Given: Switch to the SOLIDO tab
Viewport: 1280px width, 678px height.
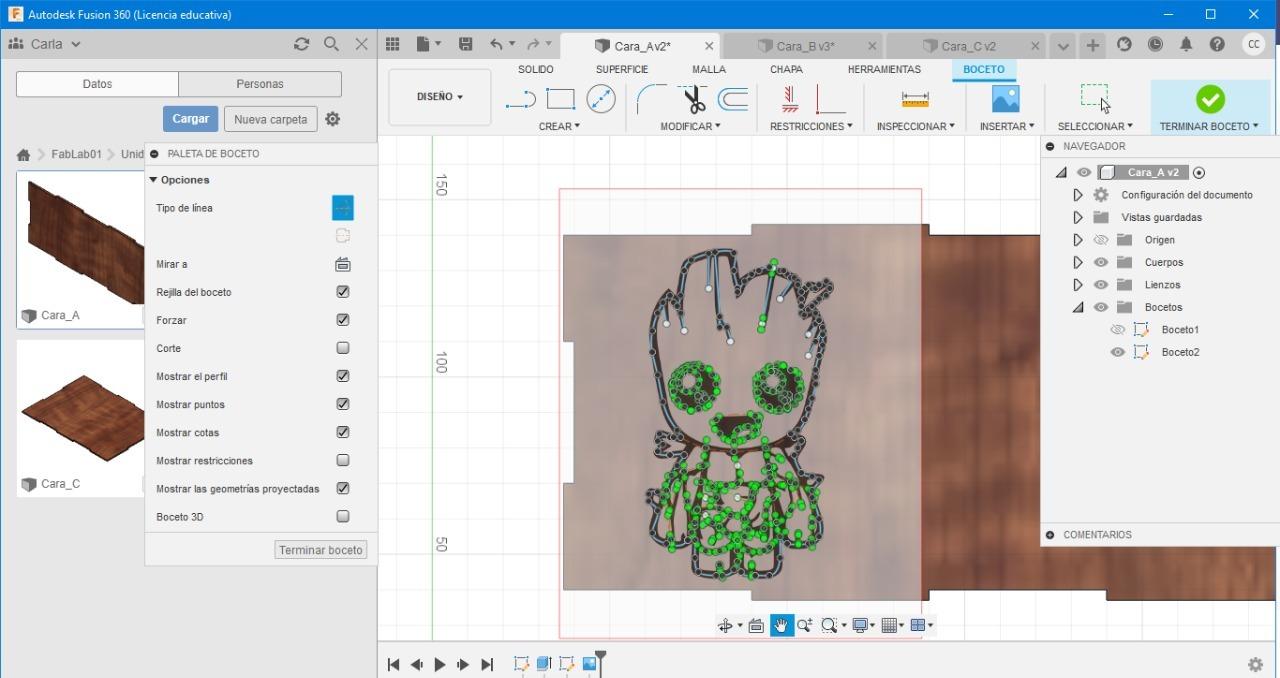Looking at the screenshot, I should (536, 69).
